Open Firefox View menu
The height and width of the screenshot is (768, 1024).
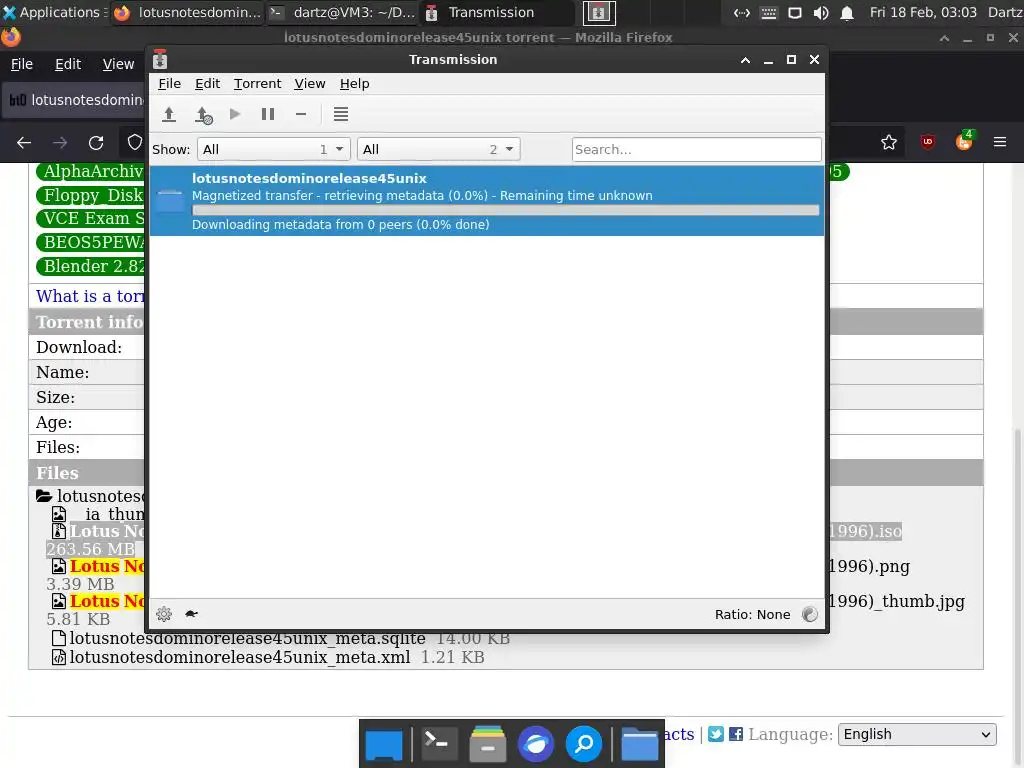(x=118, y=64)
